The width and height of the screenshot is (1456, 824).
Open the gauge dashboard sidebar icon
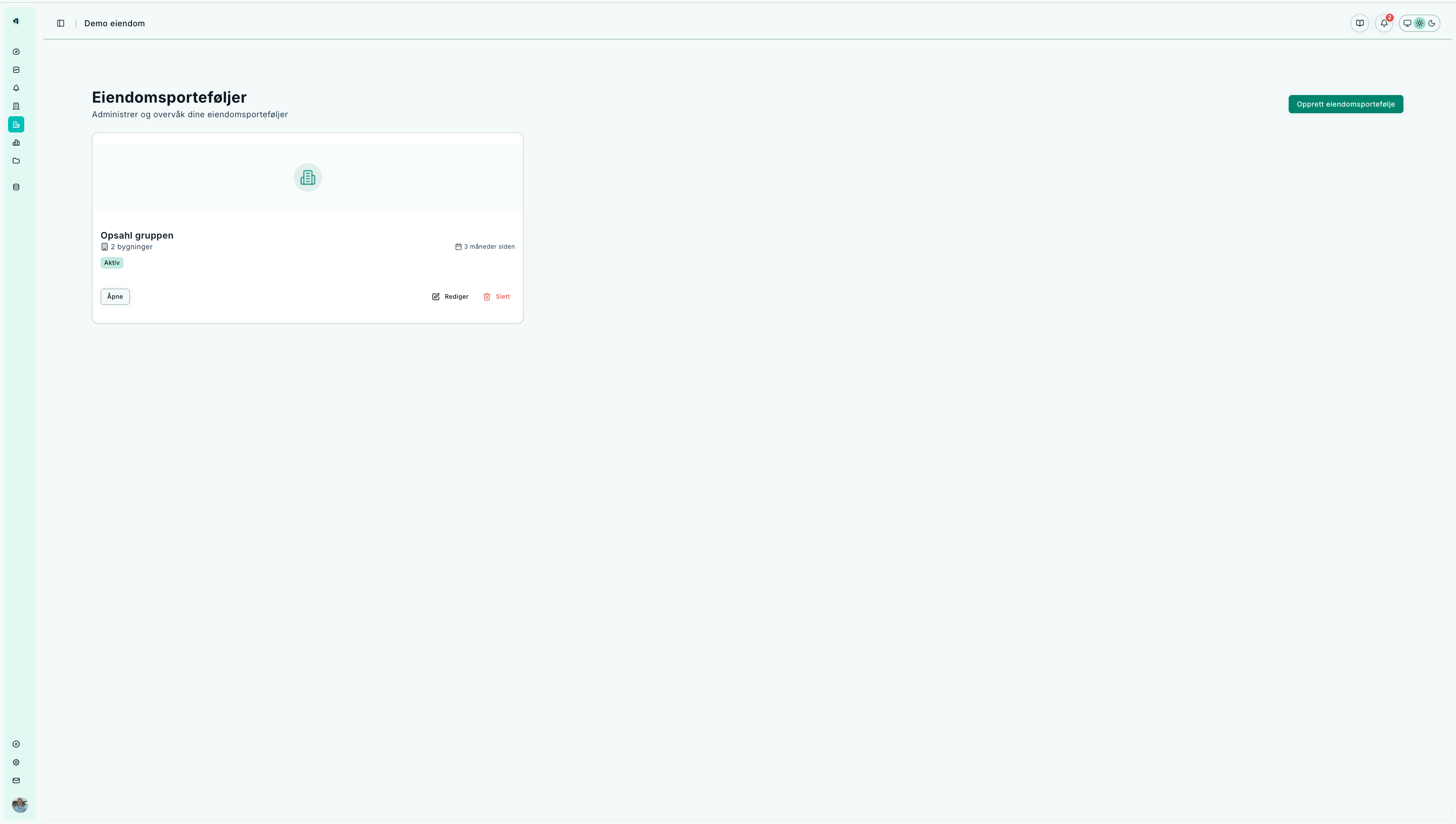(x=16, y=52)
